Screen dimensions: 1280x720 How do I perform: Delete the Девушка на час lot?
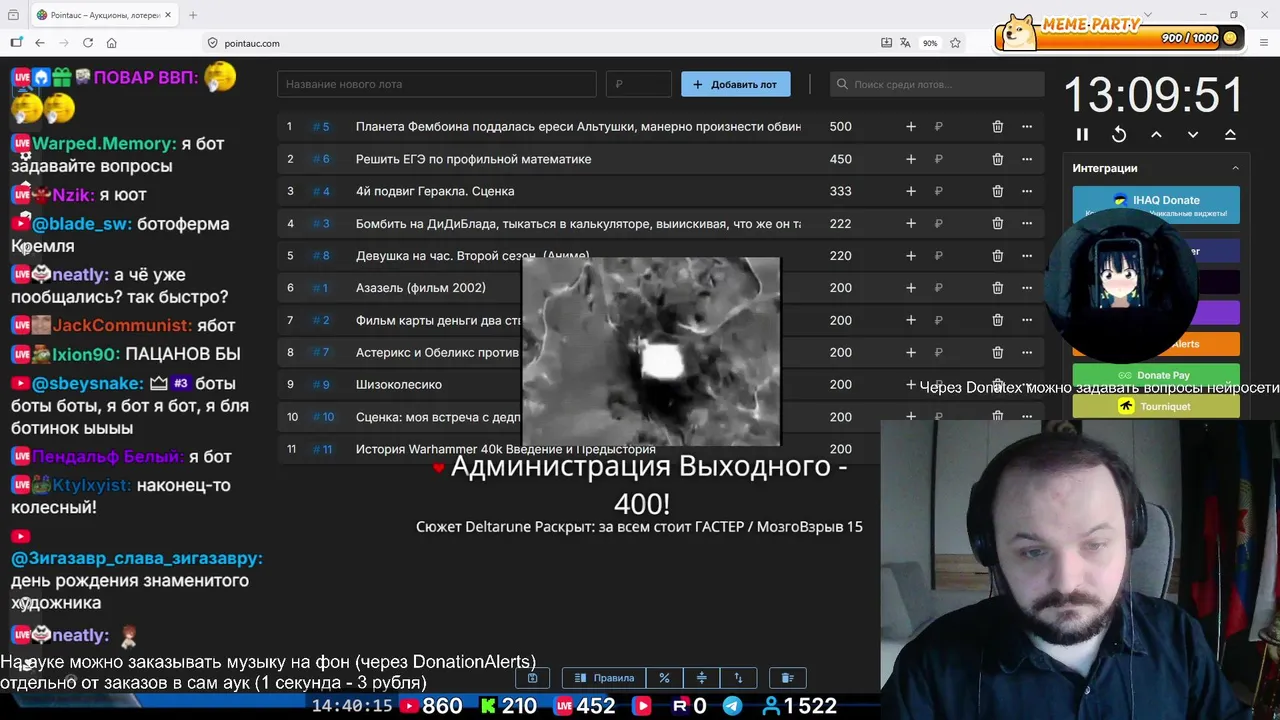pyautogui.click(x=997, y=256)
